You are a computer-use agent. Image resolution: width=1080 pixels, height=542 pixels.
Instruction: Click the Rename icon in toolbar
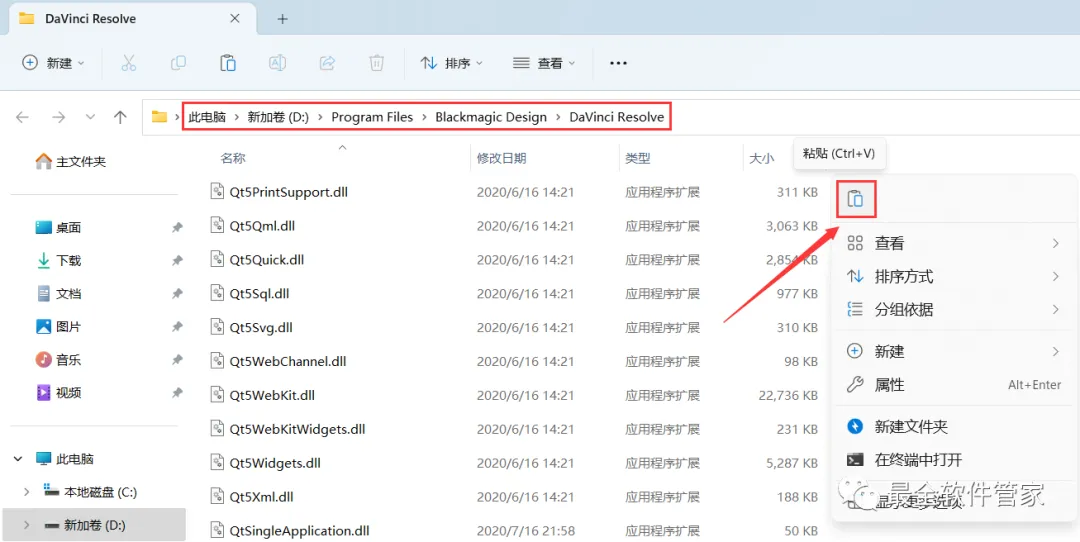278,63
